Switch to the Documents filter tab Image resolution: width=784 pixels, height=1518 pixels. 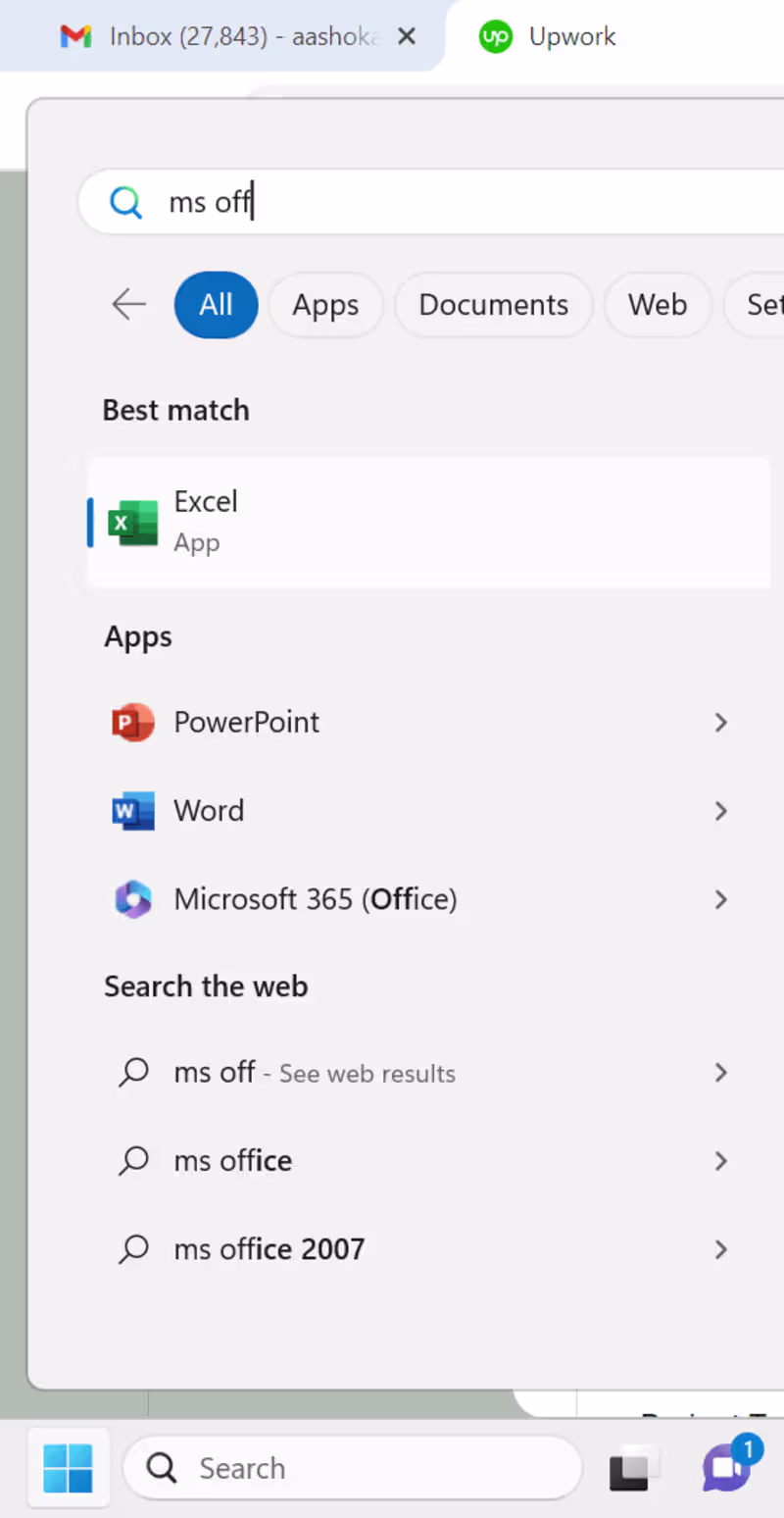[x=493, y=305]
